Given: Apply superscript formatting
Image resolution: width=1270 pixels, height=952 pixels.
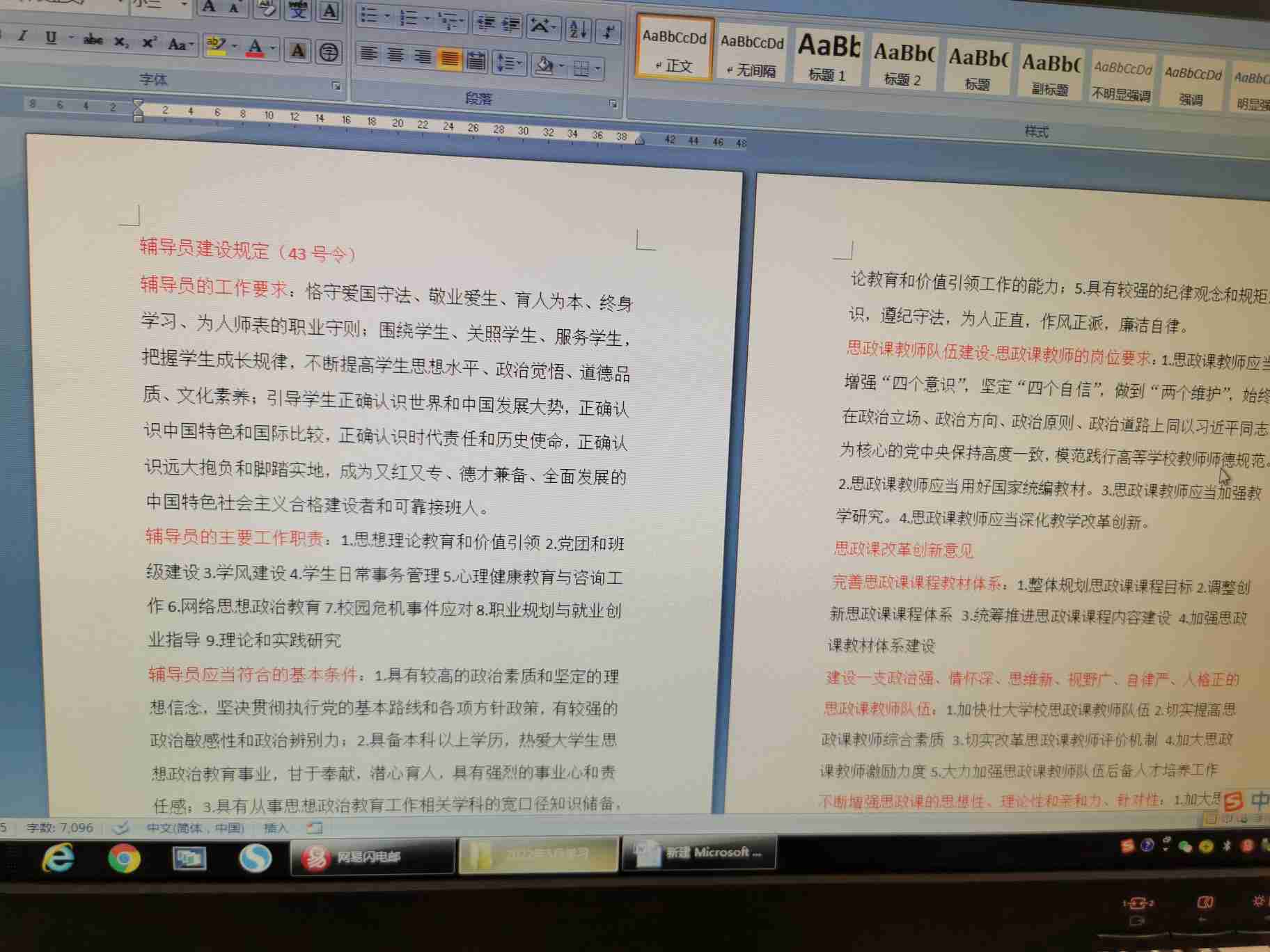Looking at the screenshot, I should pyautogui.click(x=149, y=43).
